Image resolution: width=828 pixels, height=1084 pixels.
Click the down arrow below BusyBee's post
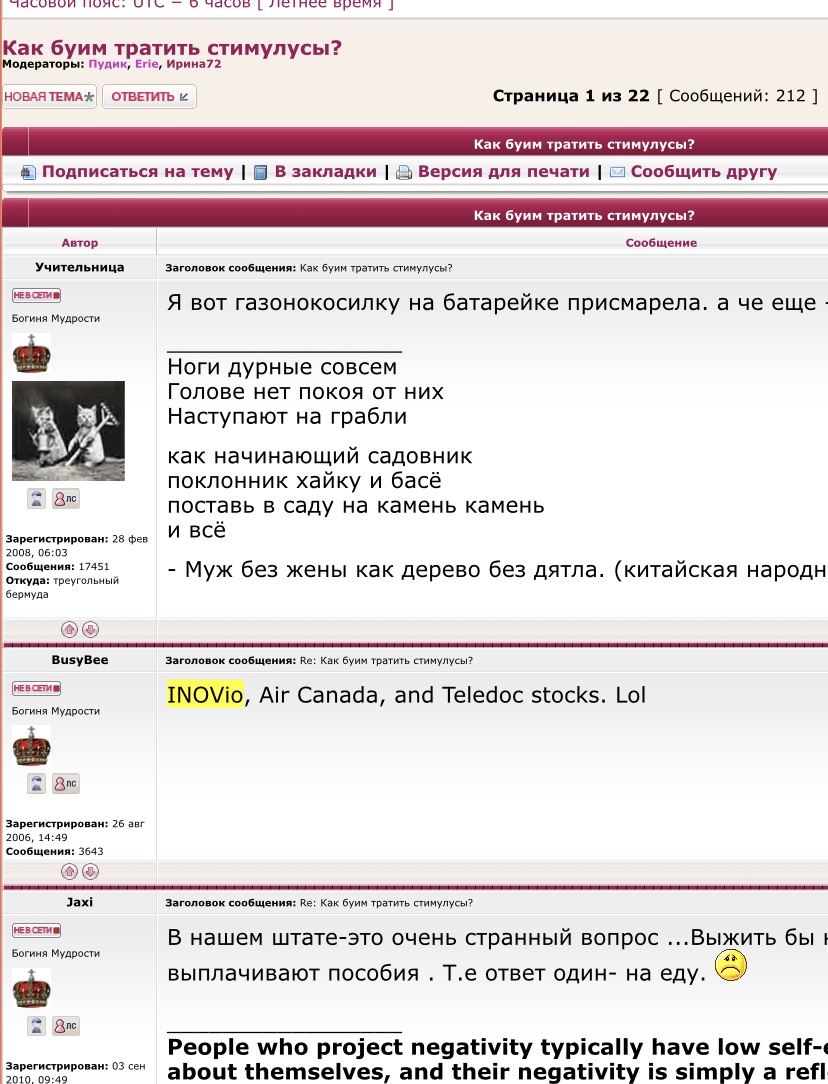click(x=90, y=872)
